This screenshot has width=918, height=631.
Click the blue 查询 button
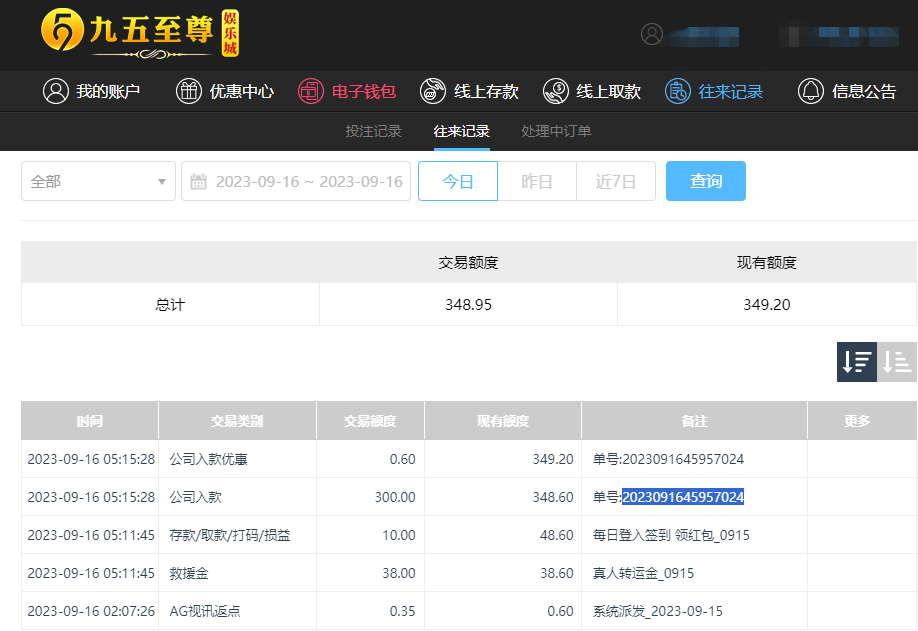(706, 181)
